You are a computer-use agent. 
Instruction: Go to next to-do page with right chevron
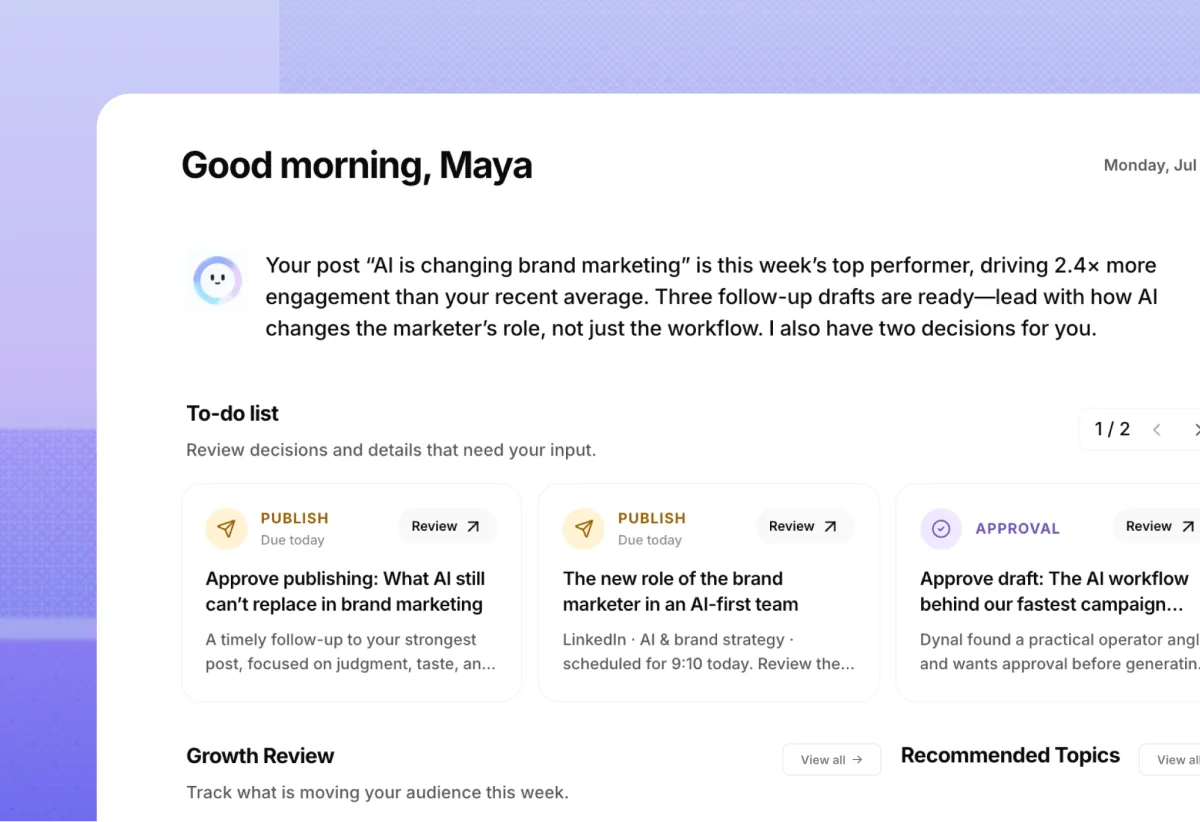click(x=1195, y=430)
